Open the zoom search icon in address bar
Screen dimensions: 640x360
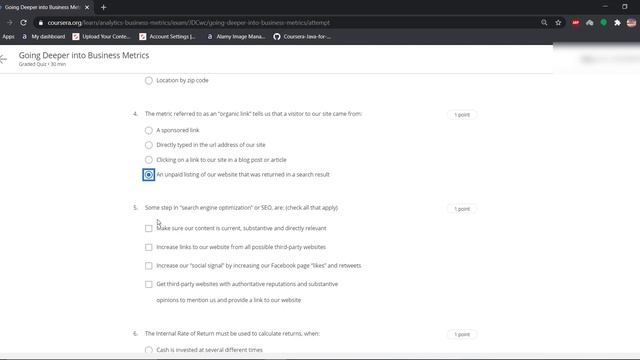(x=544, y=23)
